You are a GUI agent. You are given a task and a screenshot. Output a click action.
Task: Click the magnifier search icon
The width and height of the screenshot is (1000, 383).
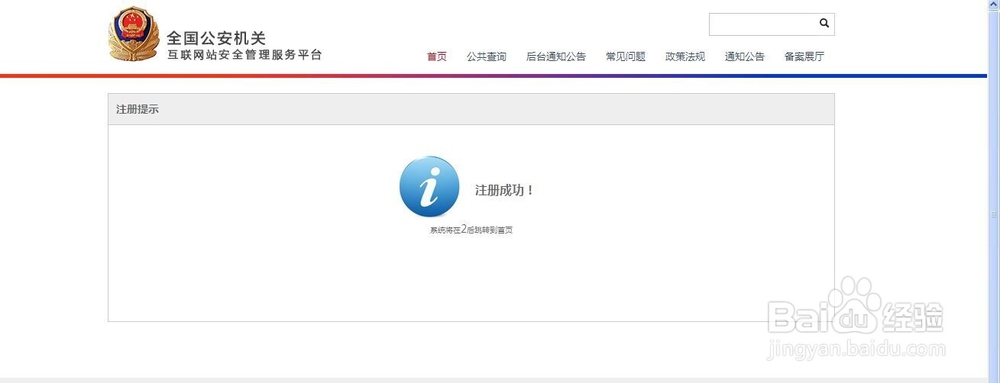coord(824,23)
